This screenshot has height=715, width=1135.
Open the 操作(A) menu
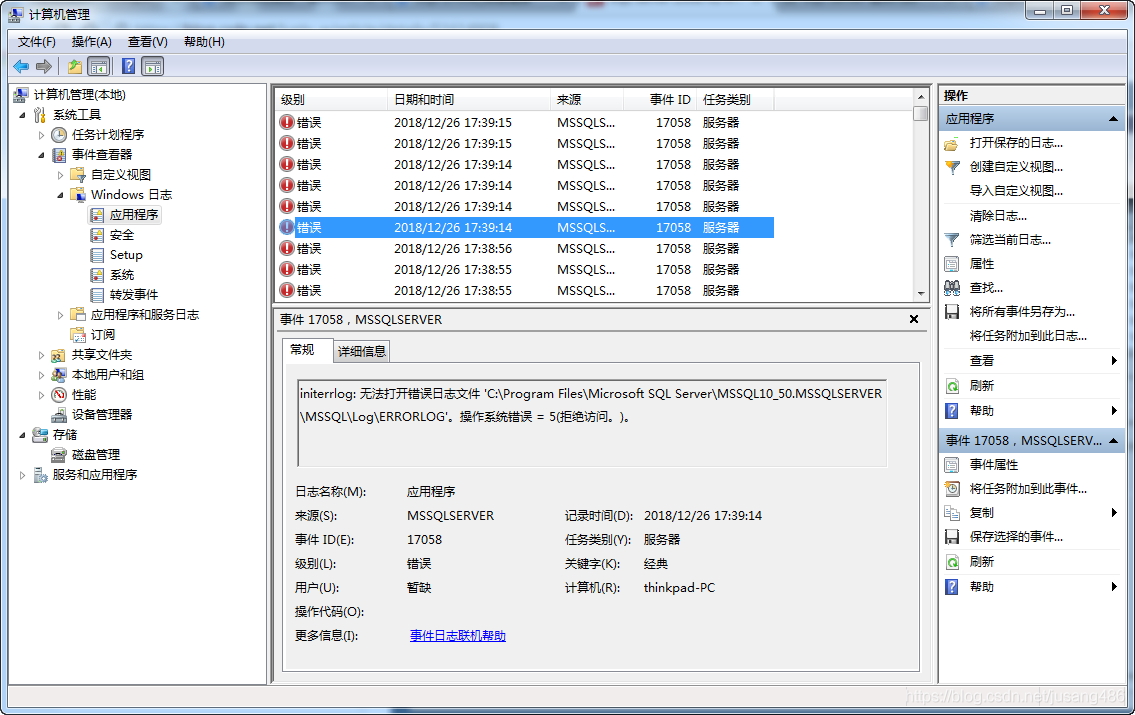[x=91, y=42]
